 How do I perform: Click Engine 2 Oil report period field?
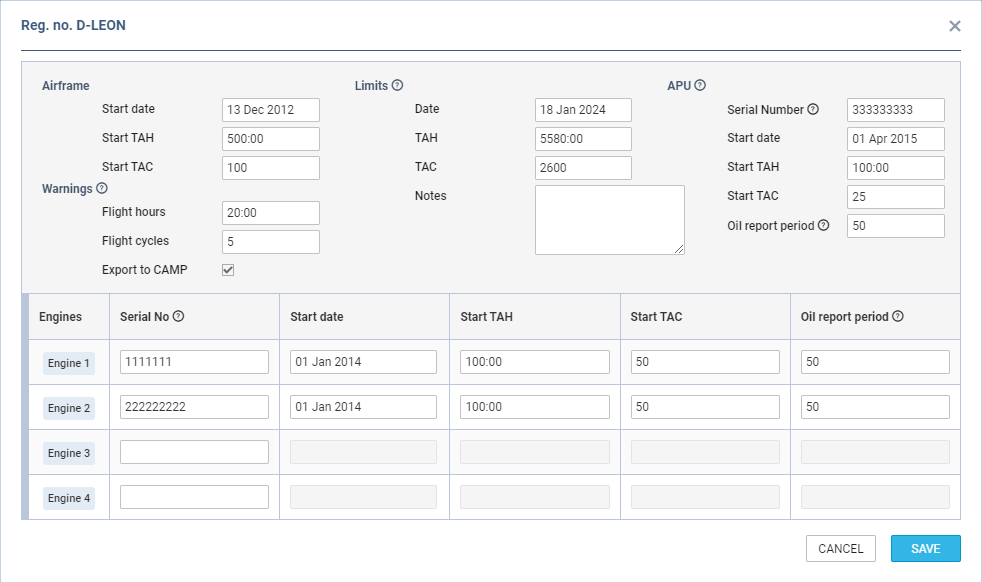point(875,407)
